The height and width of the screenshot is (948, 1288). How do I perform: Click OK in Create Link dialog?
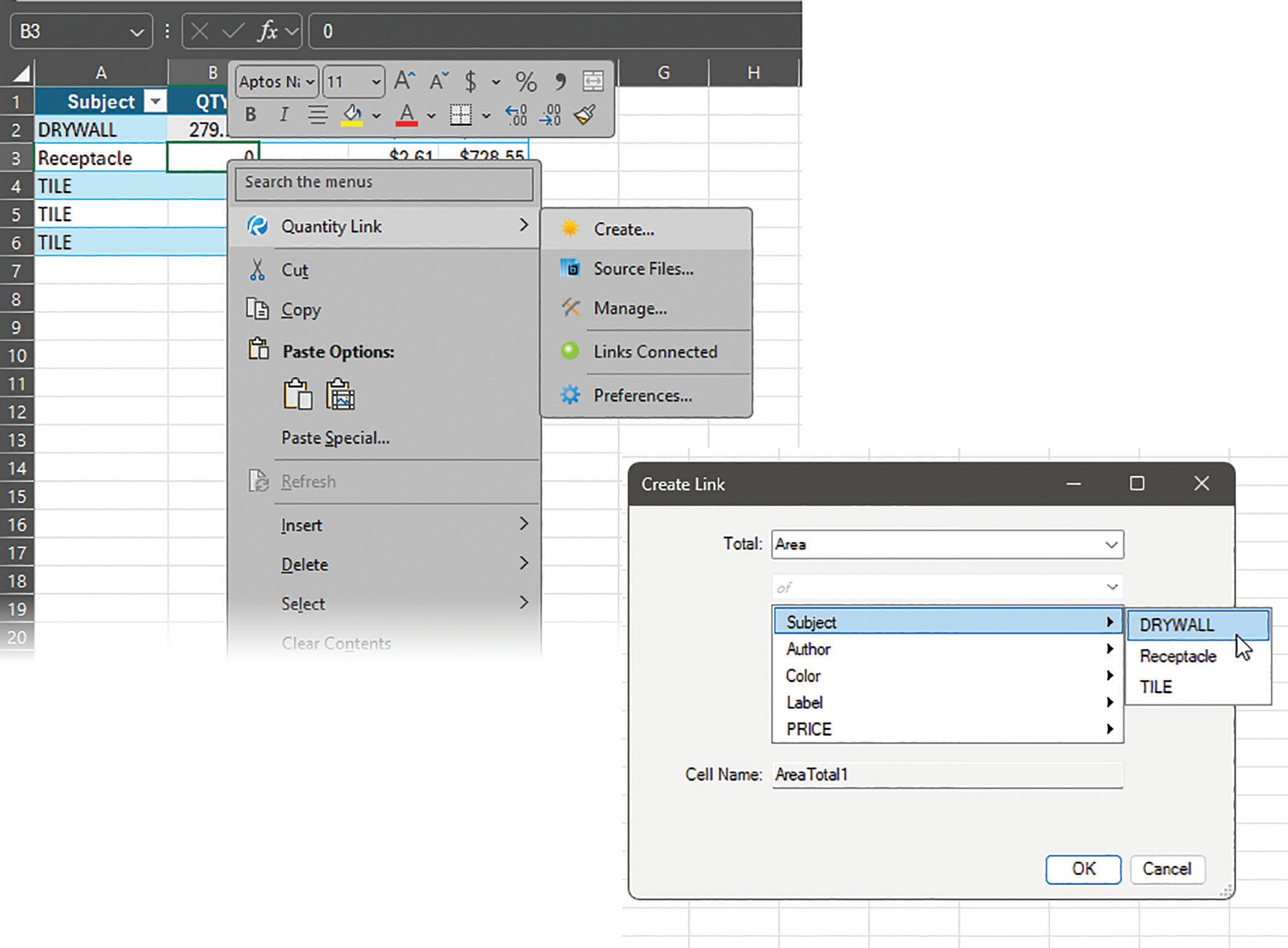click(x=1083, y=868)
